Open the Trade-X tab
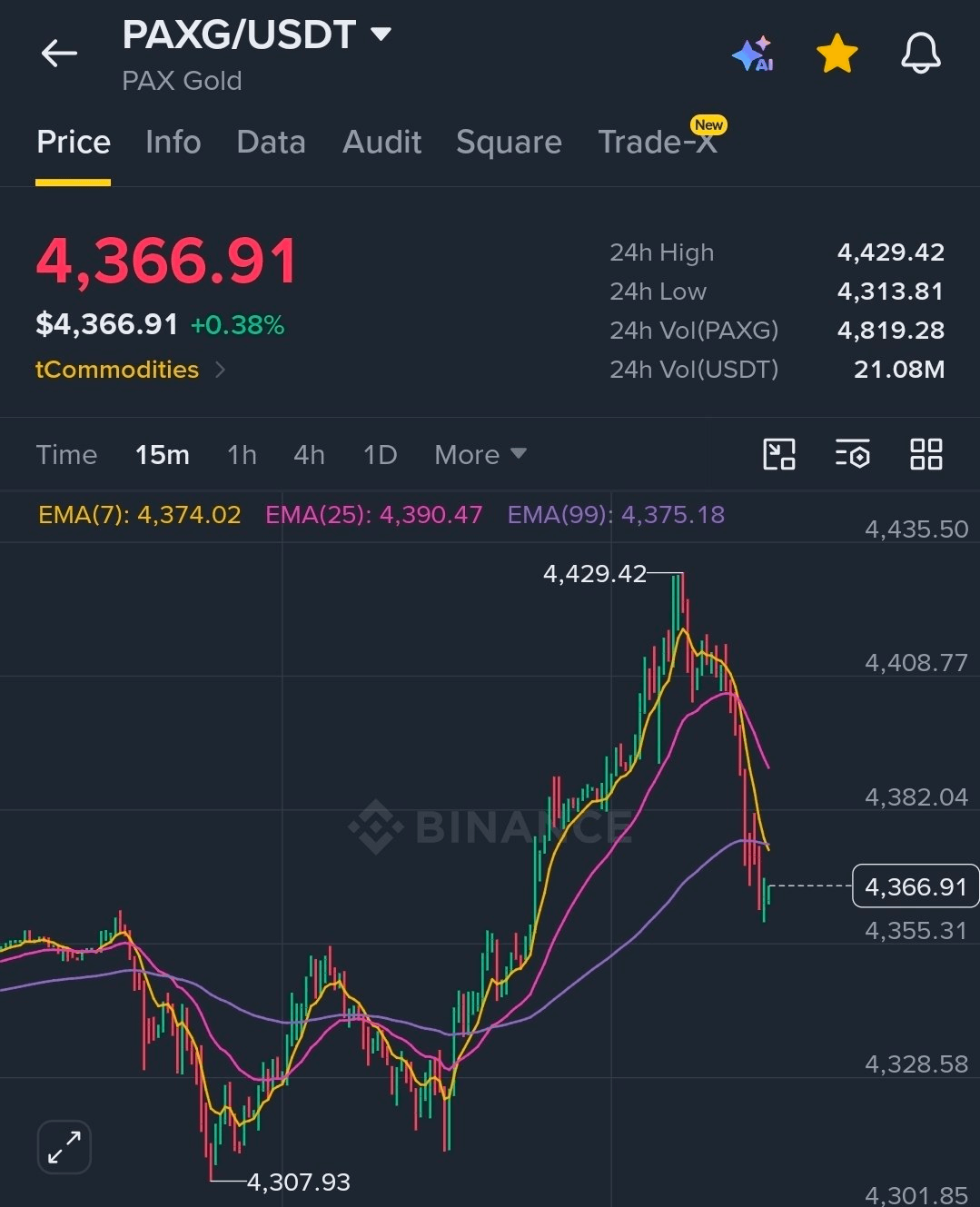 658,143
